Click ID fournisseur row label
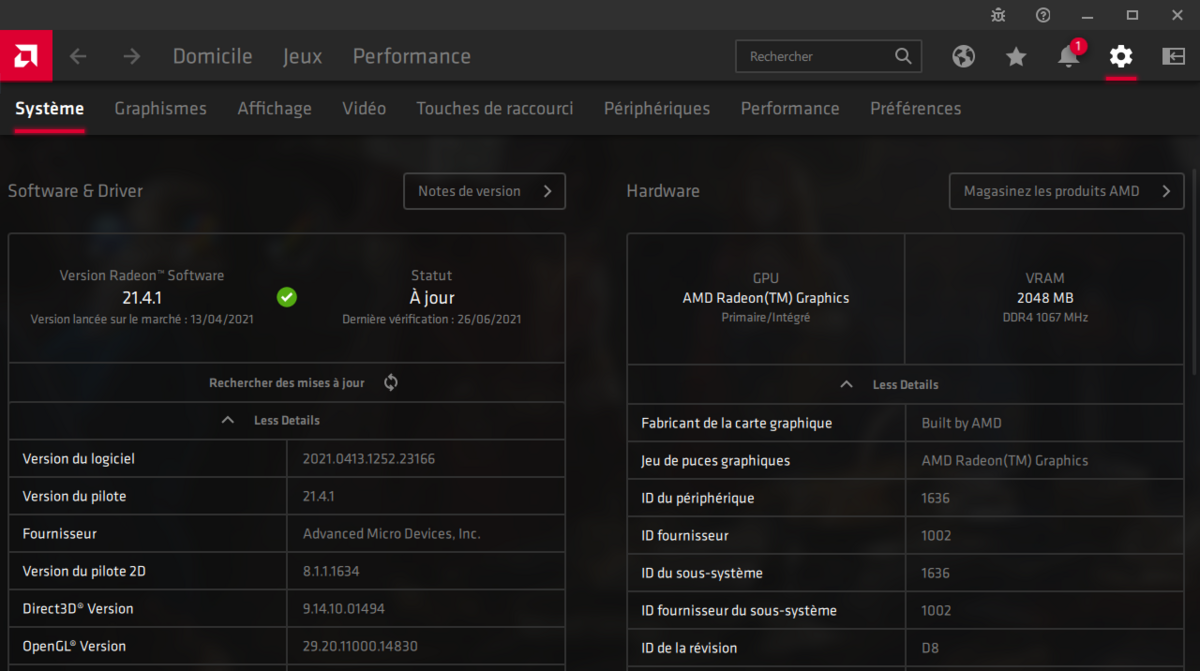Screen dimensions: 1200x671 685,536
